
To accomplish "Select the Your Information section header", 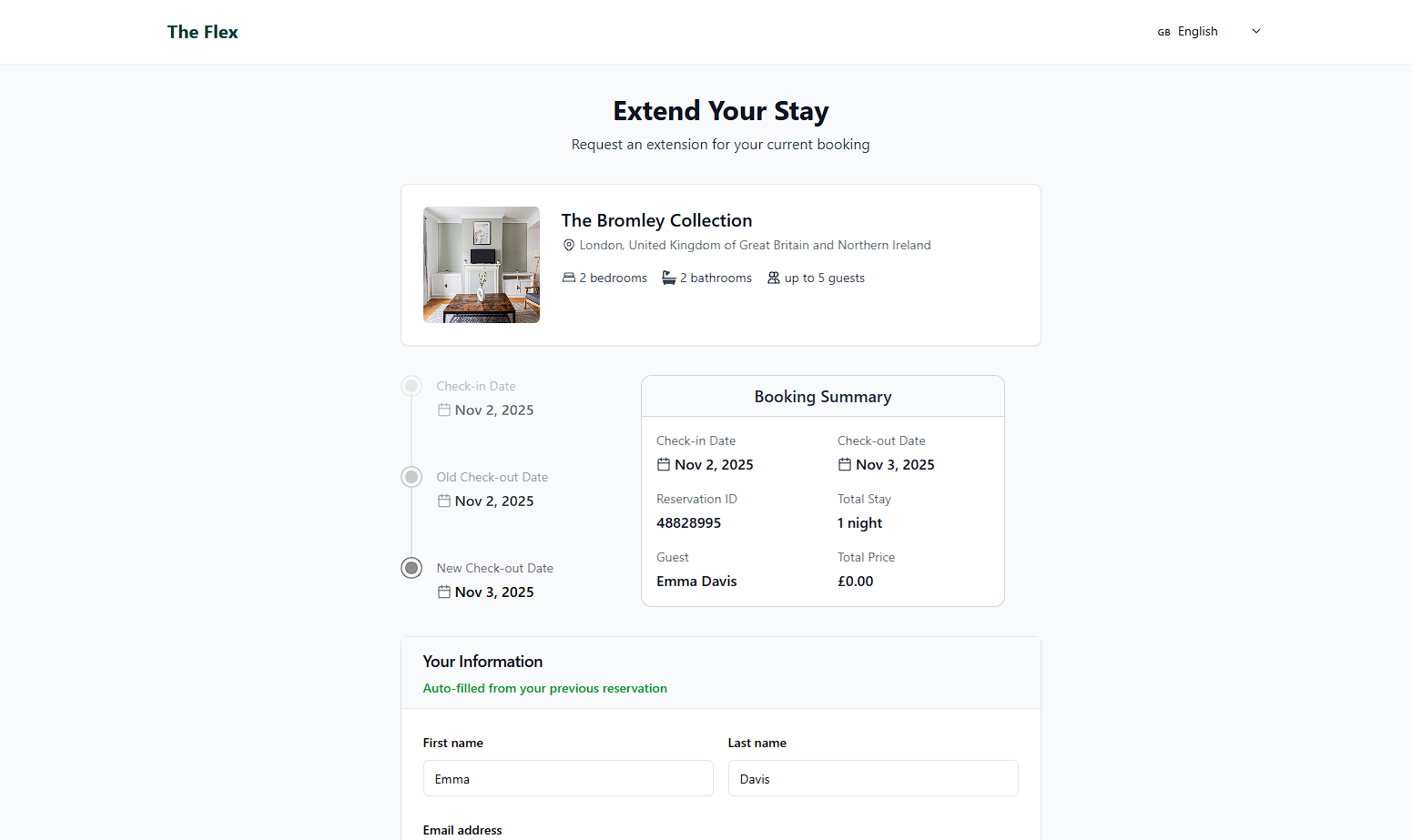I will click(x=483, y=661).
